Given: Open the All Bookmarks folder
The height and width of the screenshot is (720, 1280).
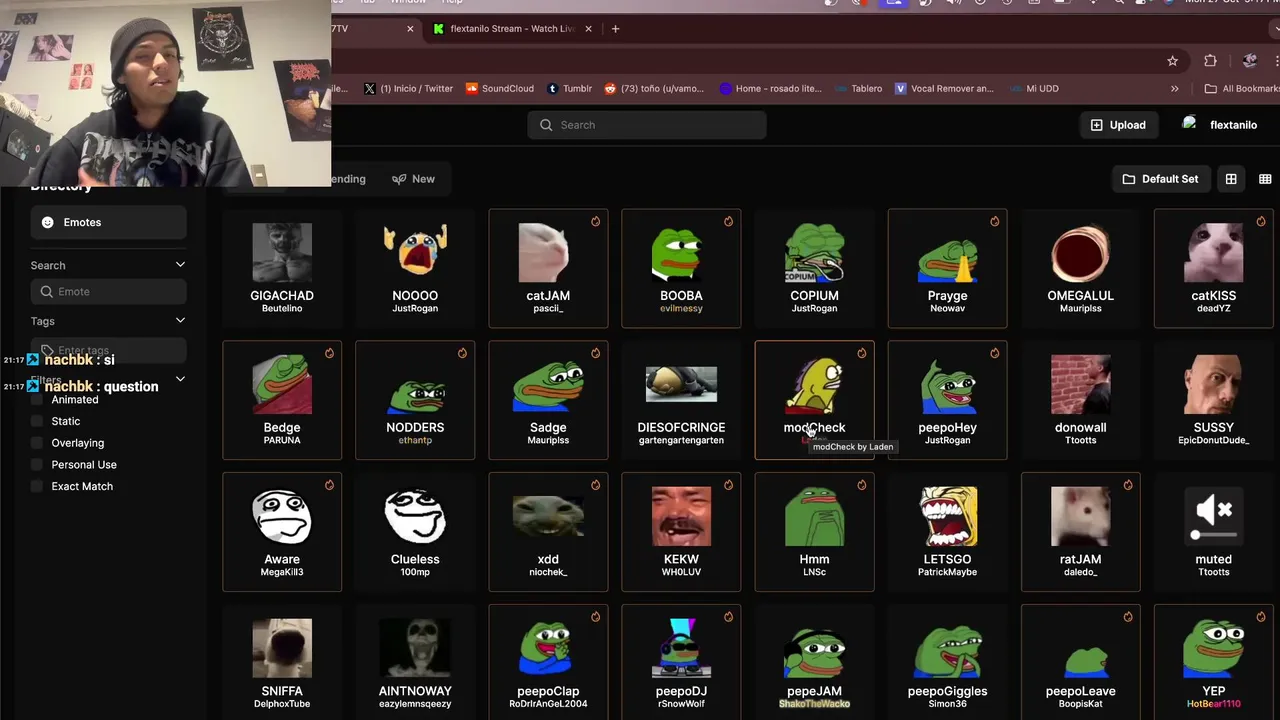Looking at the screenshot, I should click(1241, 88).
